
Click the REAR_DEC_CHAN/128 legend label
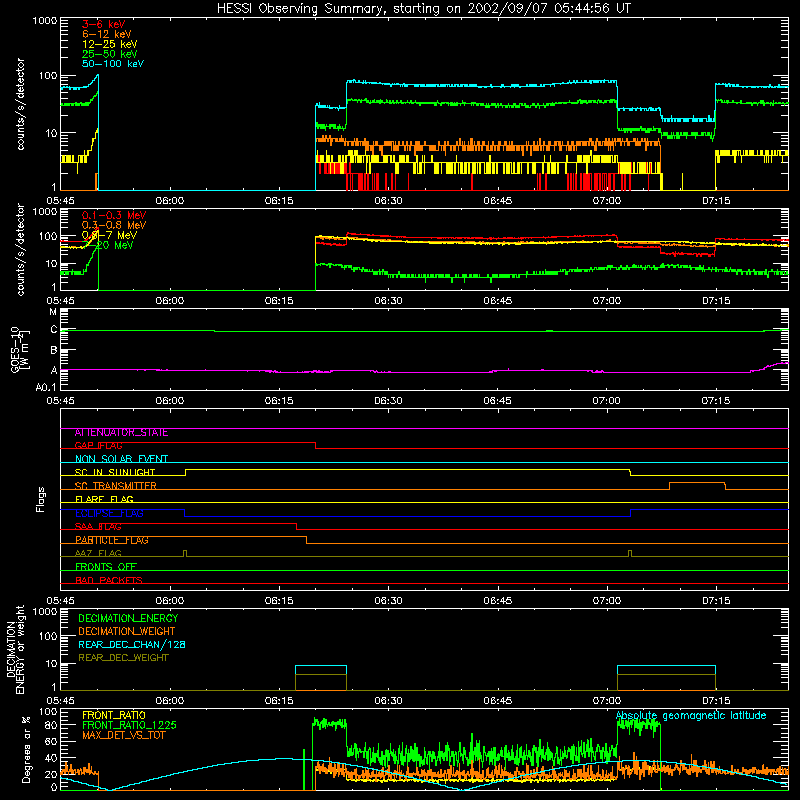coord(132,644)
